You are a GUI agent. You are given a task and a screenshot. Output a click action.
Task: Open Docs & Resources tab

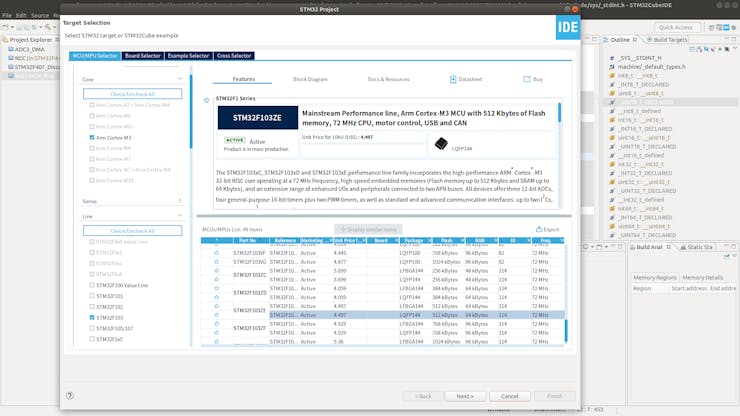388,79
